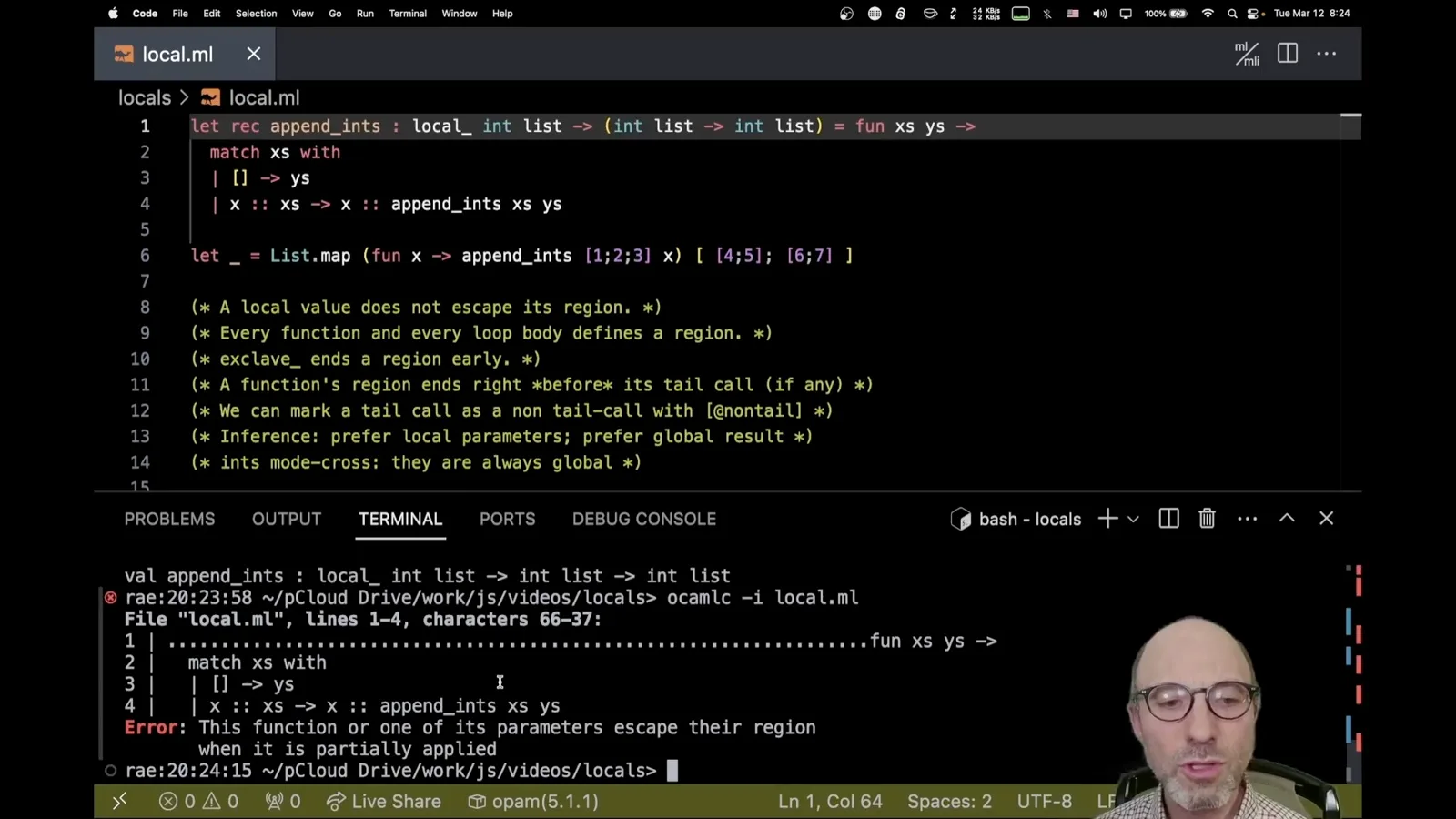Screen dimensions: 1456x819
Task: Click the editor minimap scrollbar
Action: pos(1350,300)
